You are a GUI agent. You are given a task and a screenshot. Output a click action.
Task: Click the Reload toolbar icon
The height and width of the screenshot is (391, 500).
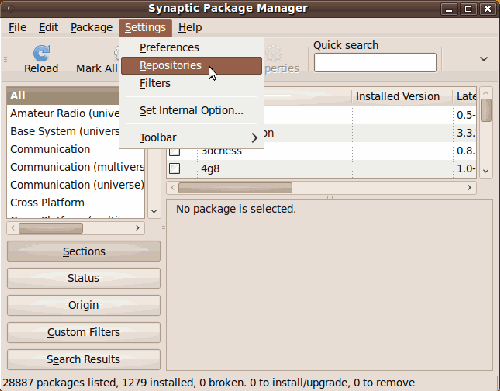click(x=41, y=53)
